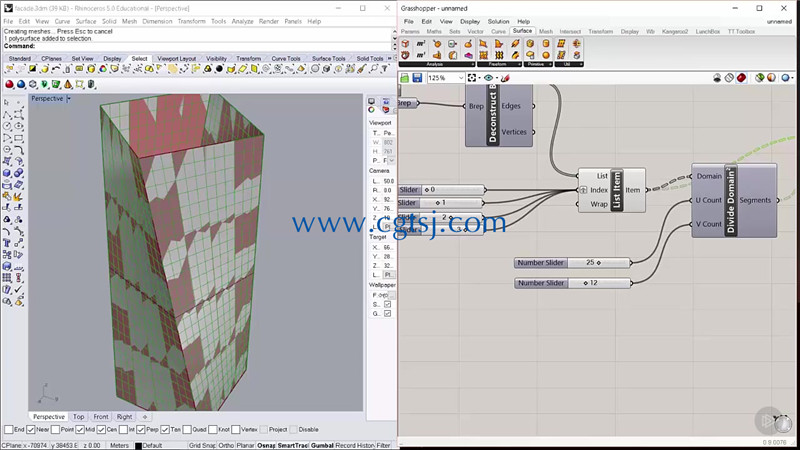
Task: Enable the Point osnap checkbox
Action: (56, 430)
